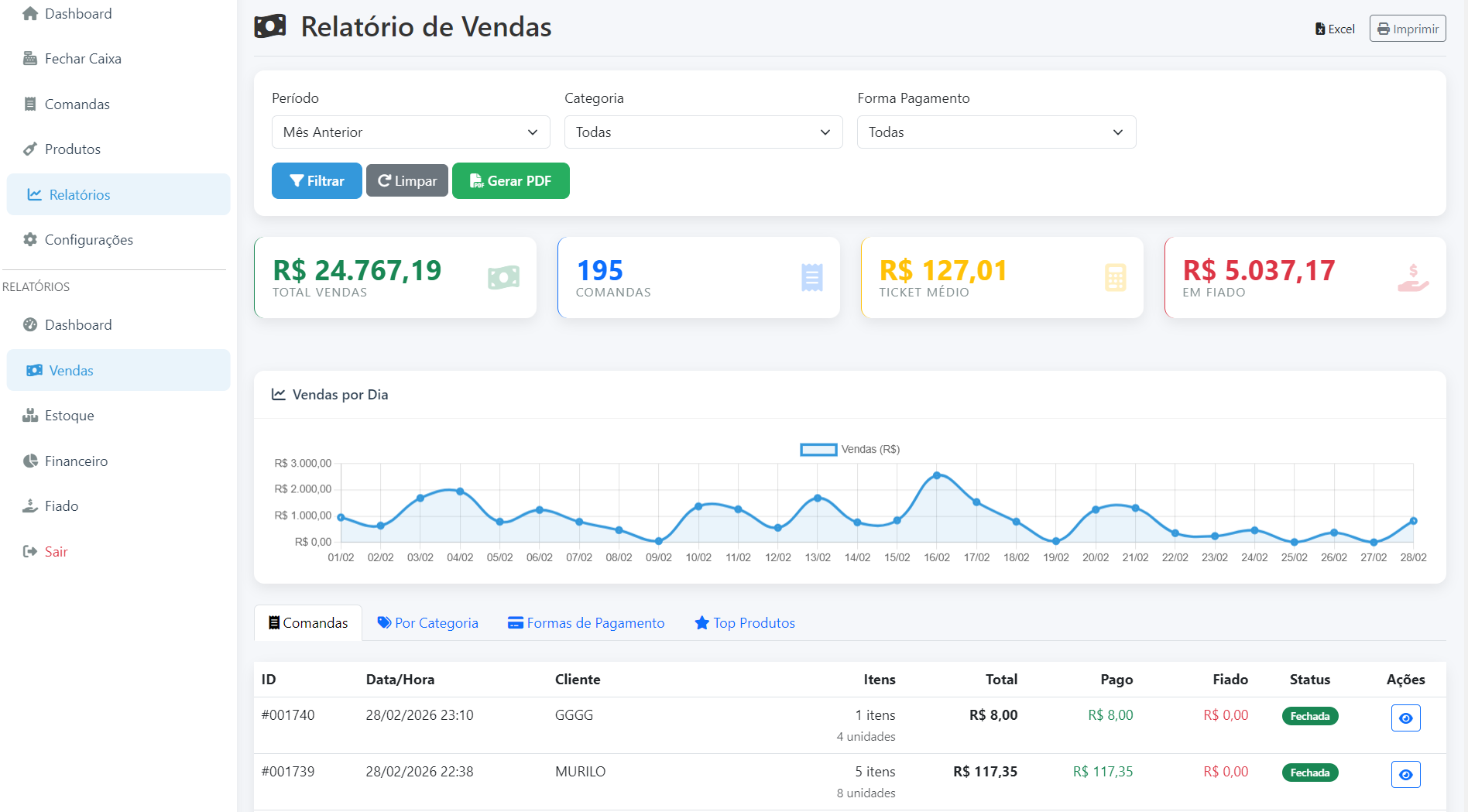Click the Fechar Caixa cash register icon

point(30,59)
